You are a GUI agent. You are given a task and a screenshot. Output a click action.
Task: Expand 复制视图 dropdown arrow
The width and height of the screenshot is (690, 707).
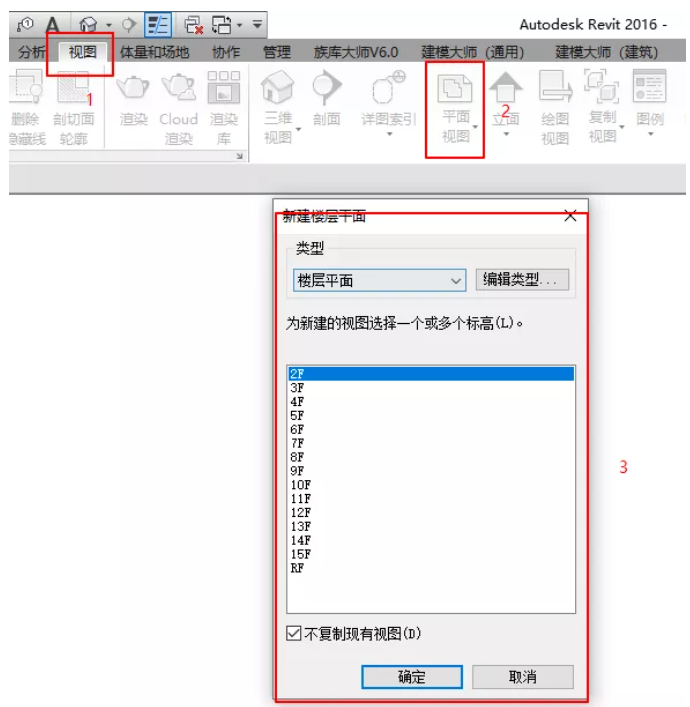622,127
